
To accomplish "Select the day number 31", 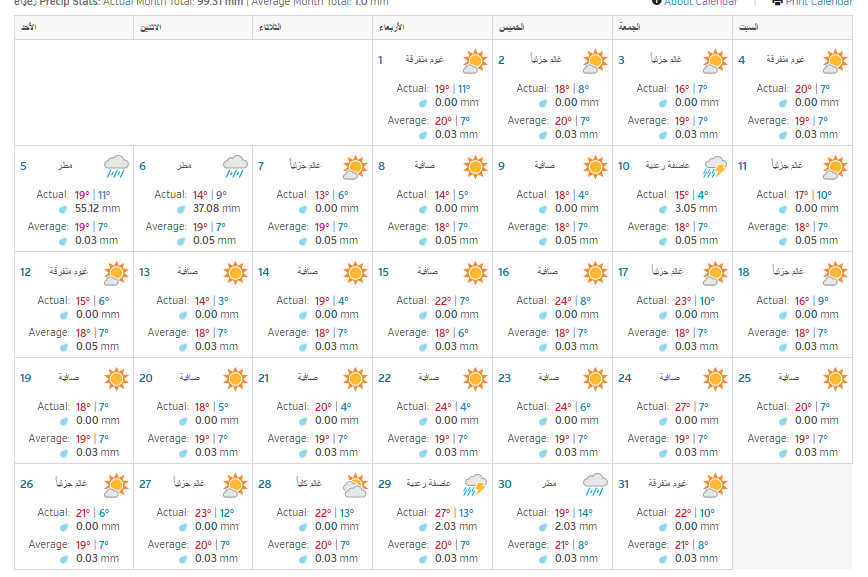I will pos(623,485).
